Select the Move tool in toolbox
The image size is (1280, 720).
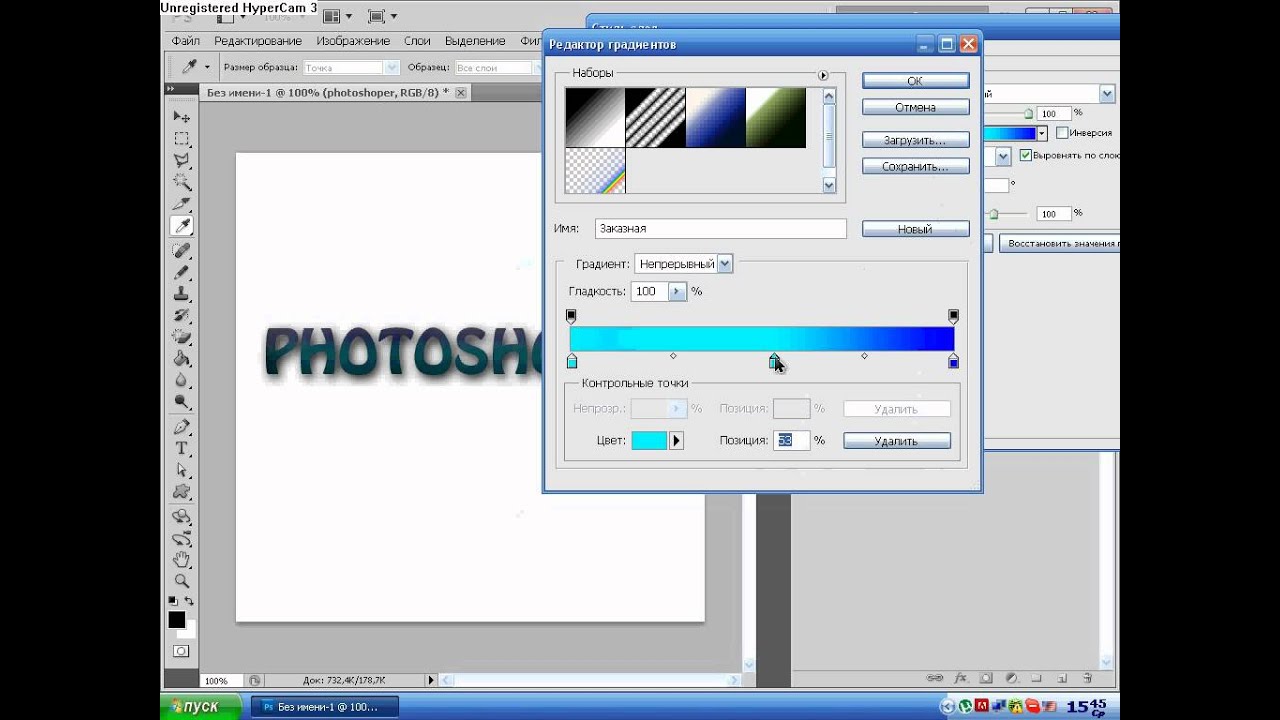(x=181, y=117)
